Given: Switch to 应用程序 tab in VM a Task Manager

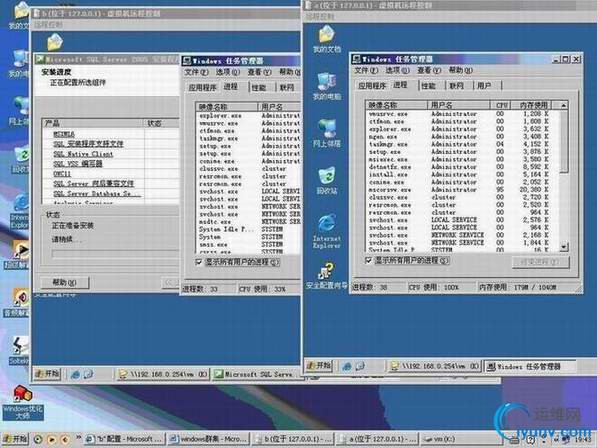Looking at the screenshot, I should (x=372, y=86).
